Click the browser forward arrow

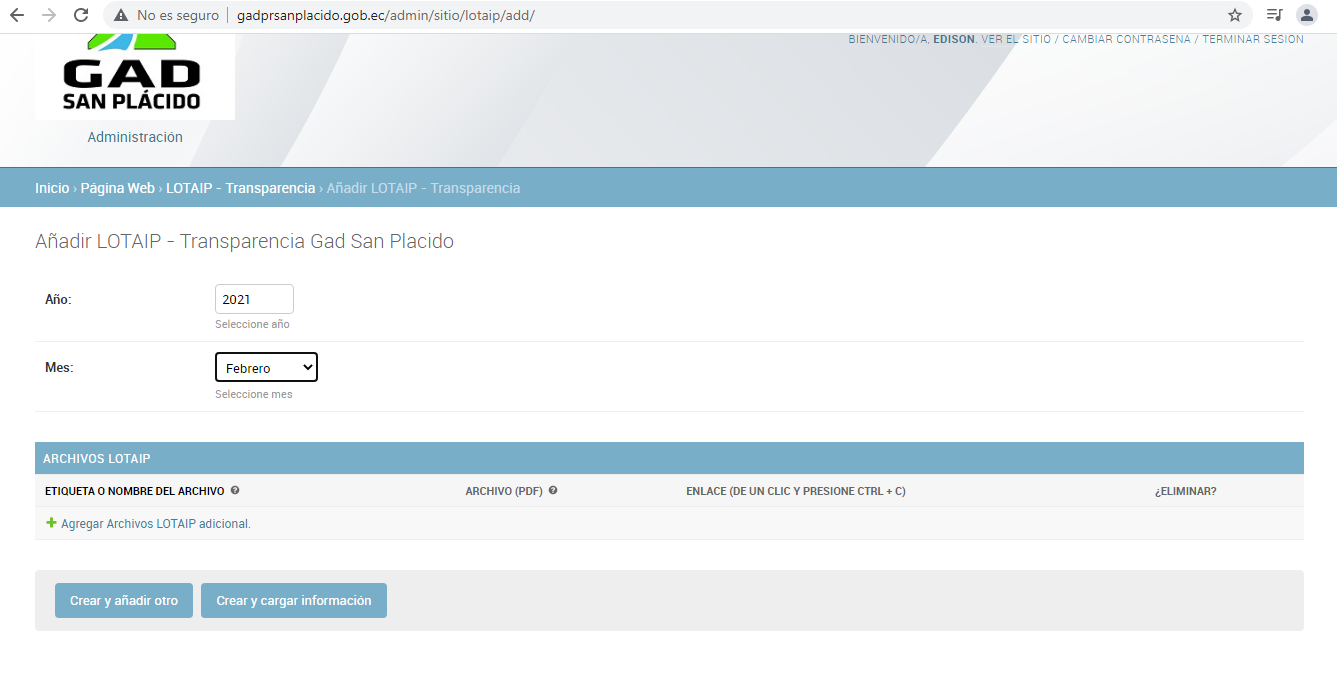49,15
